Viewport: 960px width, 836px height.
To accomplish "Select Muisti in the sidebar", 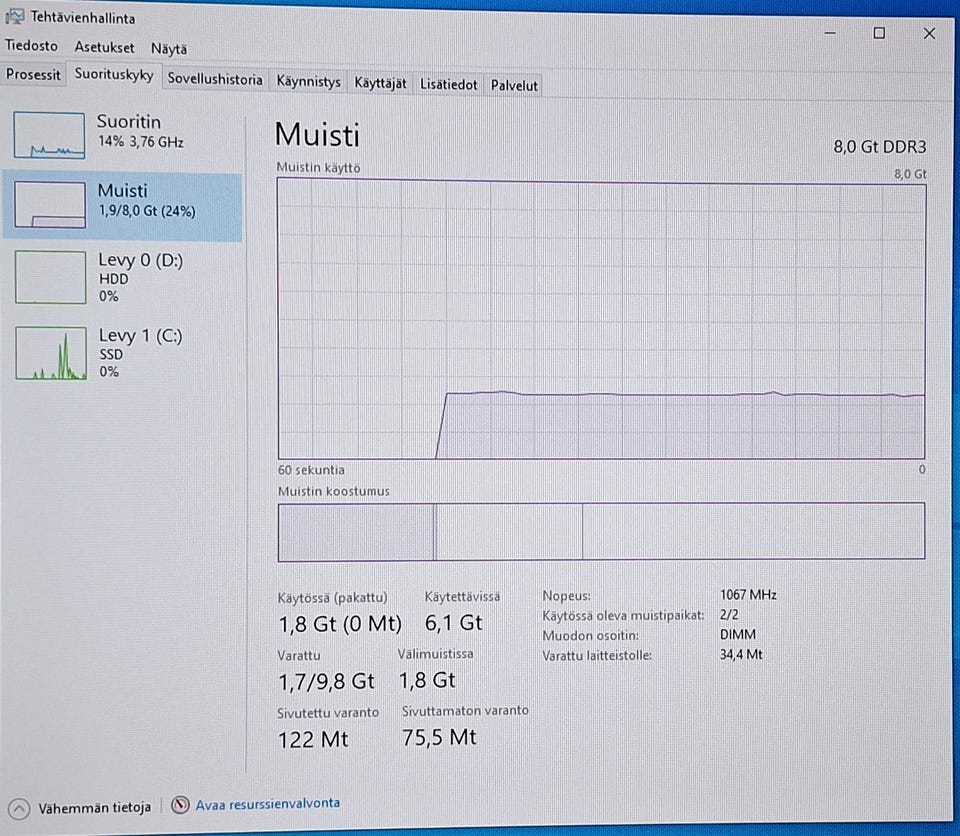I will (122, 206).
